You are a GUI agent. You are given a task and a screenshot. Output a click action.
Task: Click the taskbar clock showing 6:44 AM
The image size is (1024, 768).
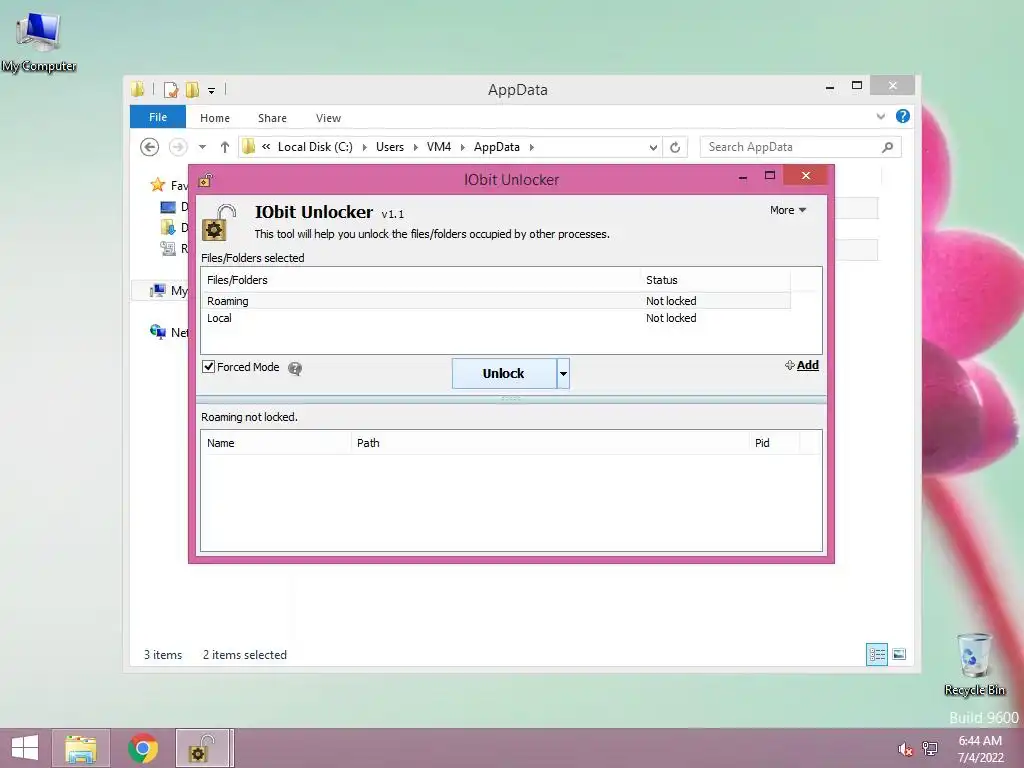(980, 749)
